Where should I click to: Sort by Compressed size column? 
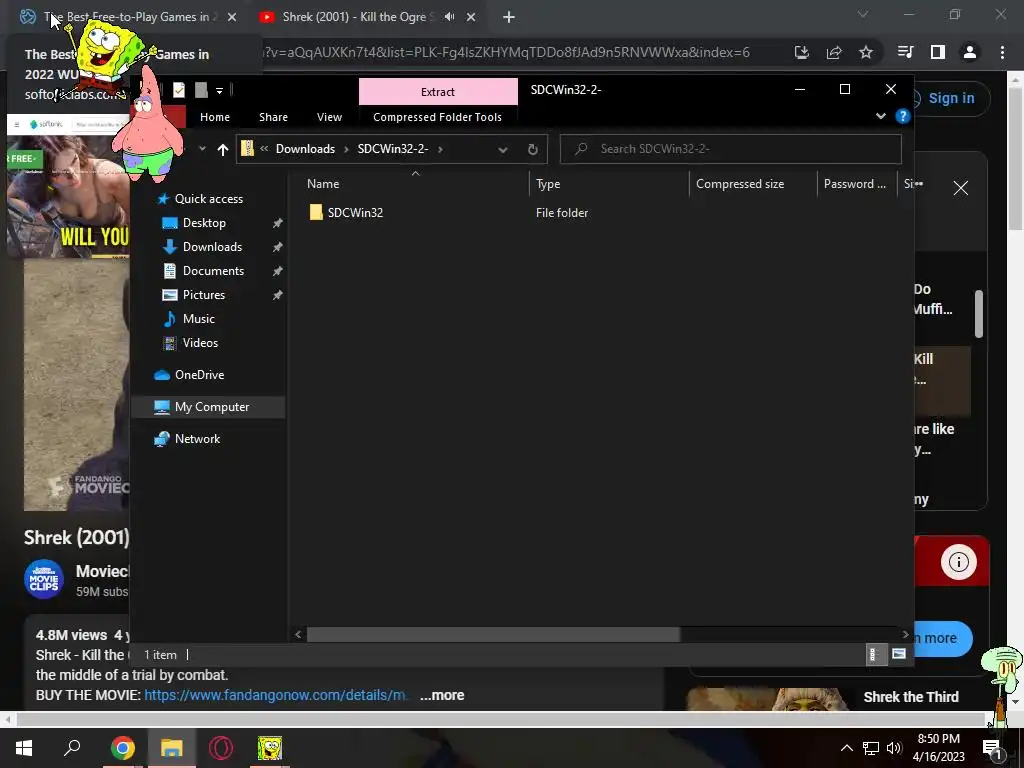point(740,184)
